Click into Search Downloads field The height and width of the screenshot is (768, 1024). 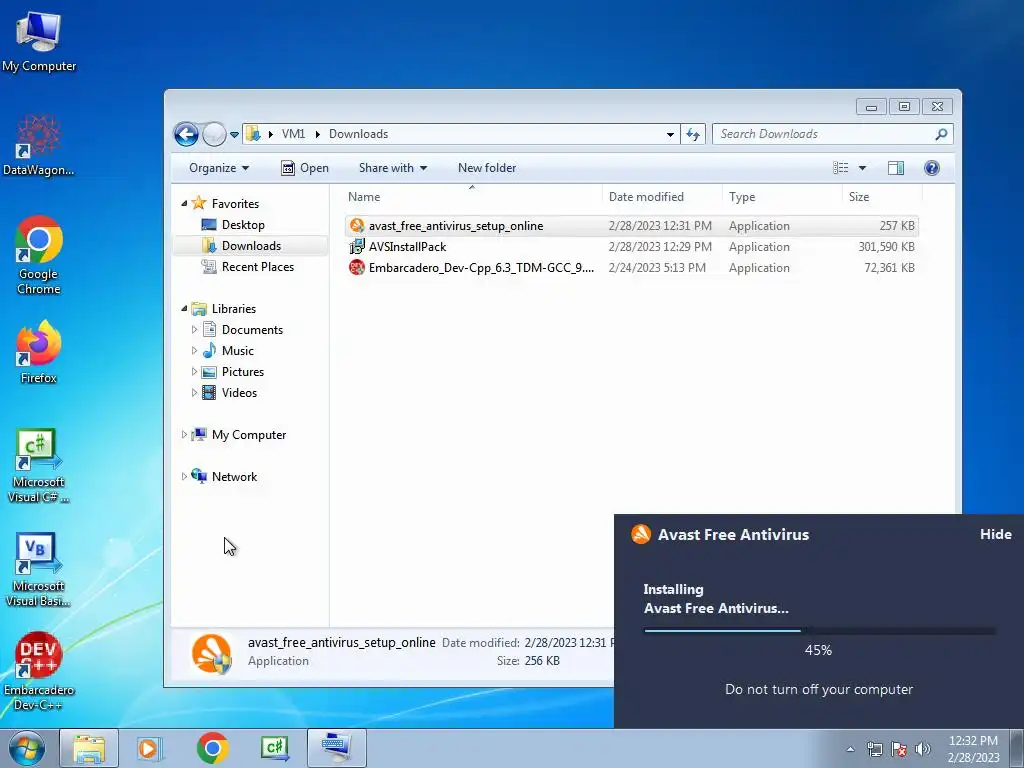[833, 134]
